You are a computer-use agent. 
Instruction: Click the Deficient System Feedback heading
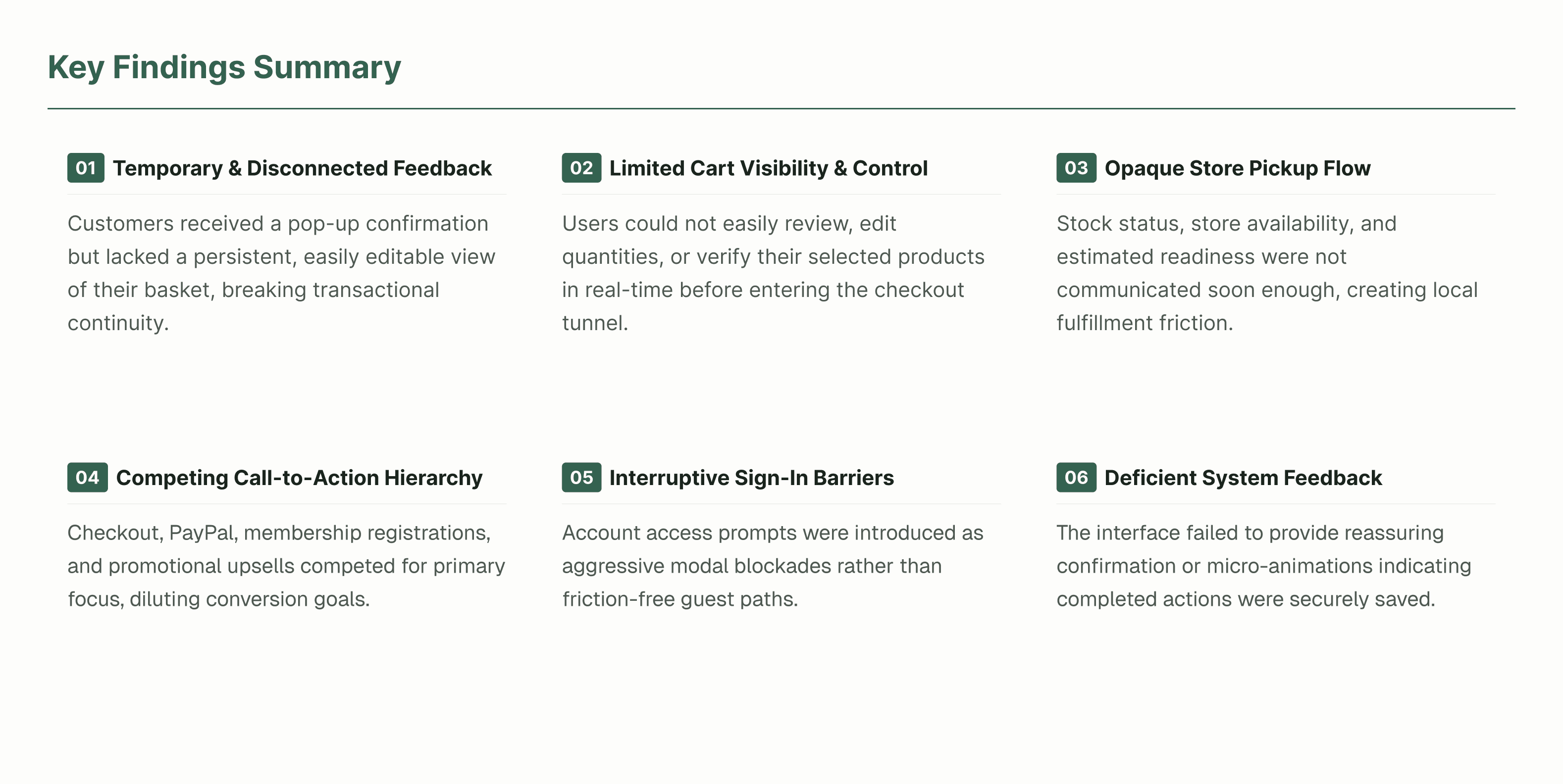[1243, 478]
